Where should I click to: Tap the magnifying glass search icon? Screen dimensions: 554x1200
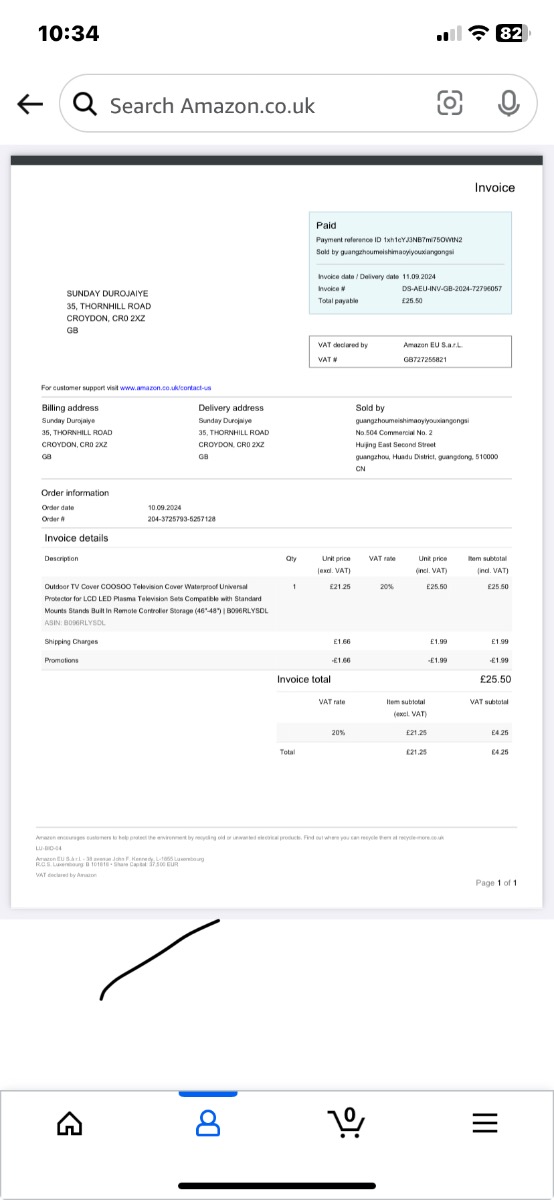[86, 104]
